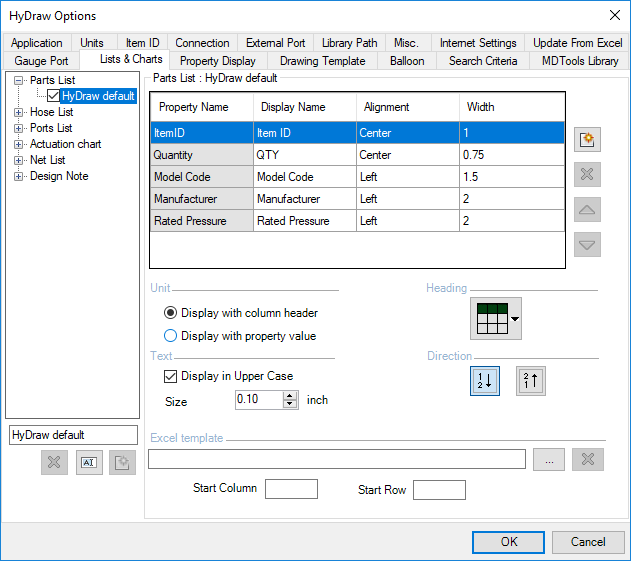Select the Quantity property row
631x561 pixels.
point(357,155)
